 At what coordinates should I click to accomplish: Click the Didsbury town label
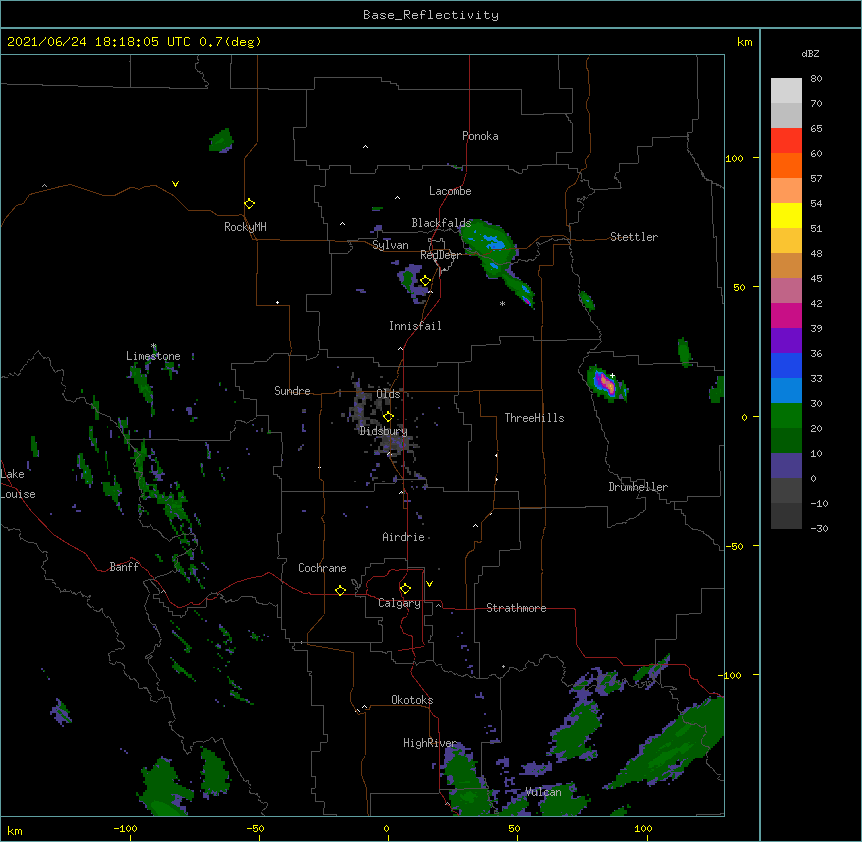[x=383, y=431]
